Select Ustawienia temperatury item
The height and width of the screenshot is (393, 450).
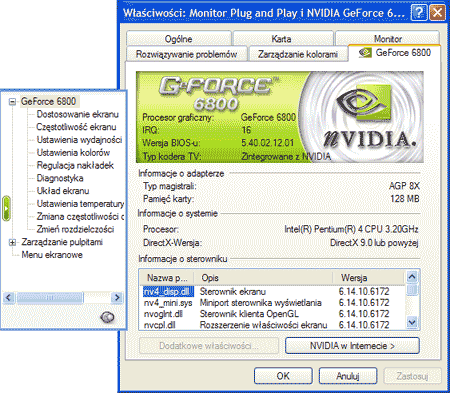(80, 204)
